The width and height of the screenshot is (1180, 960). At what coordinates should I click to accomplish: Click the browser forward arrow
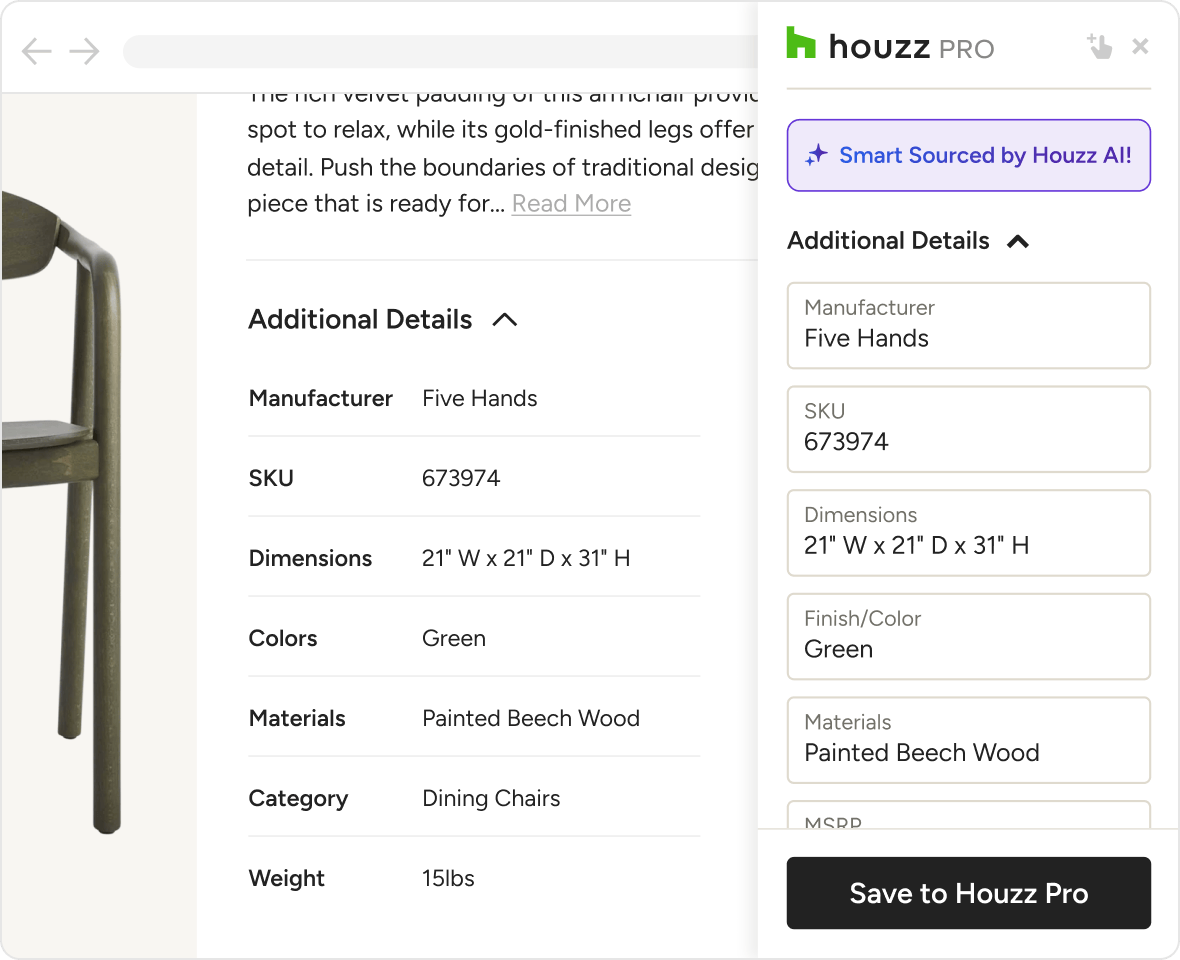pyautogui.click(x=84, y=51)
